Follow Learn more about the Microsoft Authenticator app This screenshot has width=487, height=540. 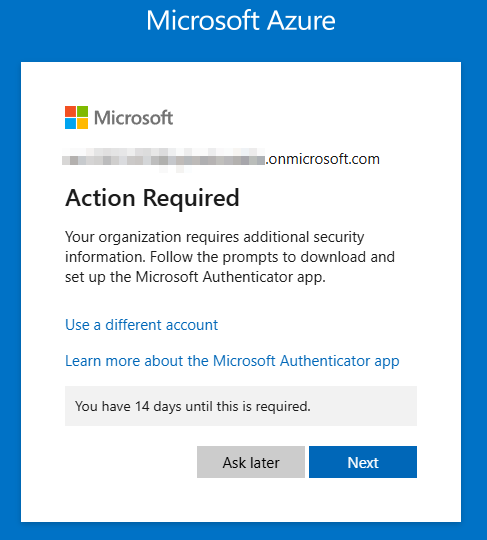coord(232,361)
